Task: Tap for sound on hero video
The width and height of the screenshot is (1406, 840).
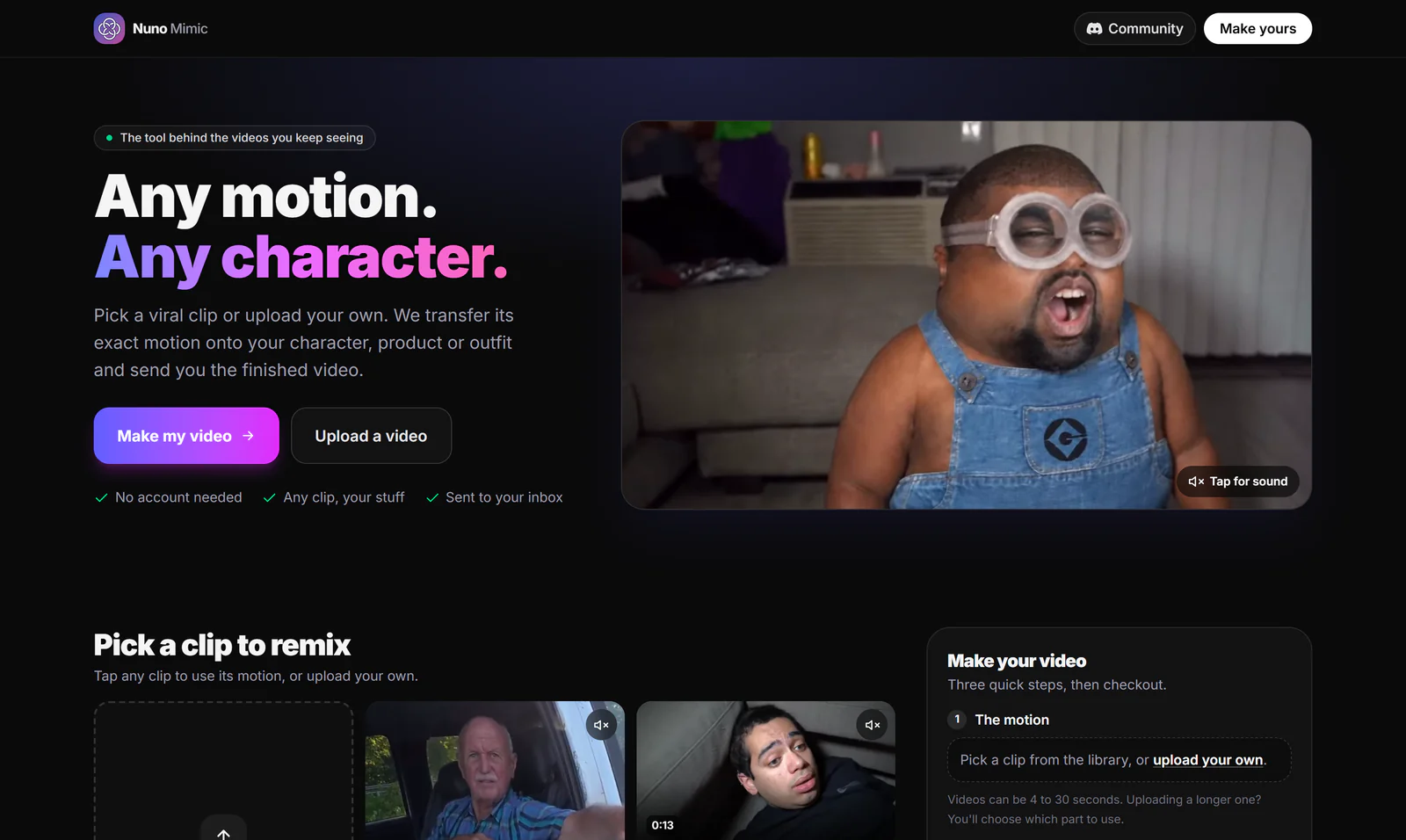Action: coord(1237,482)
